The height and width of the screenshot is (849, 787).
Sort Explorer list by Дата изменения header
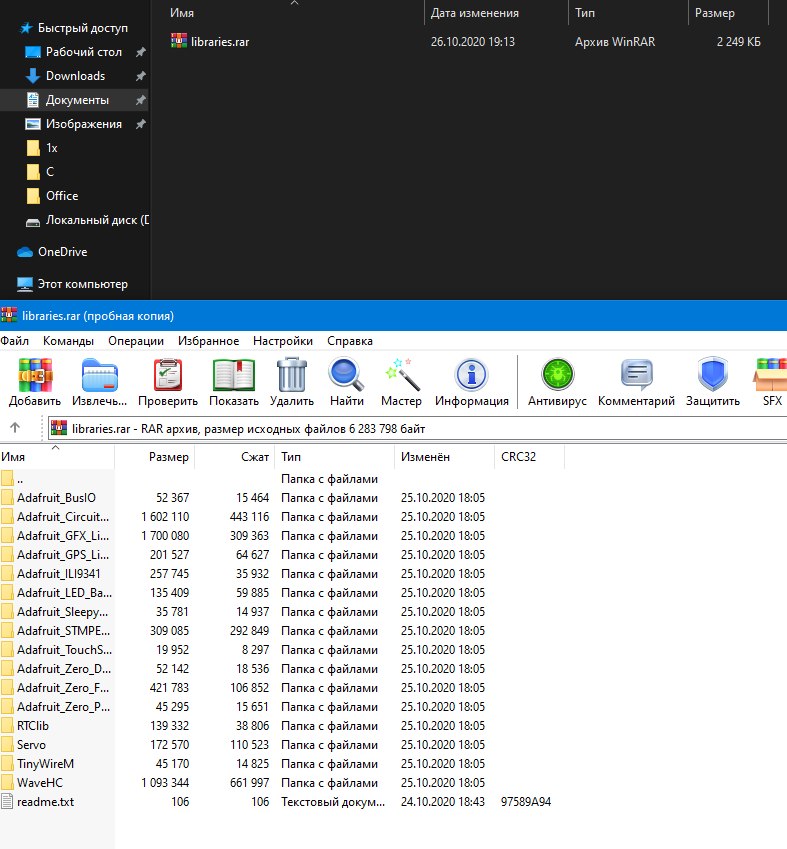pyautogui.click(x=496, y=13)
